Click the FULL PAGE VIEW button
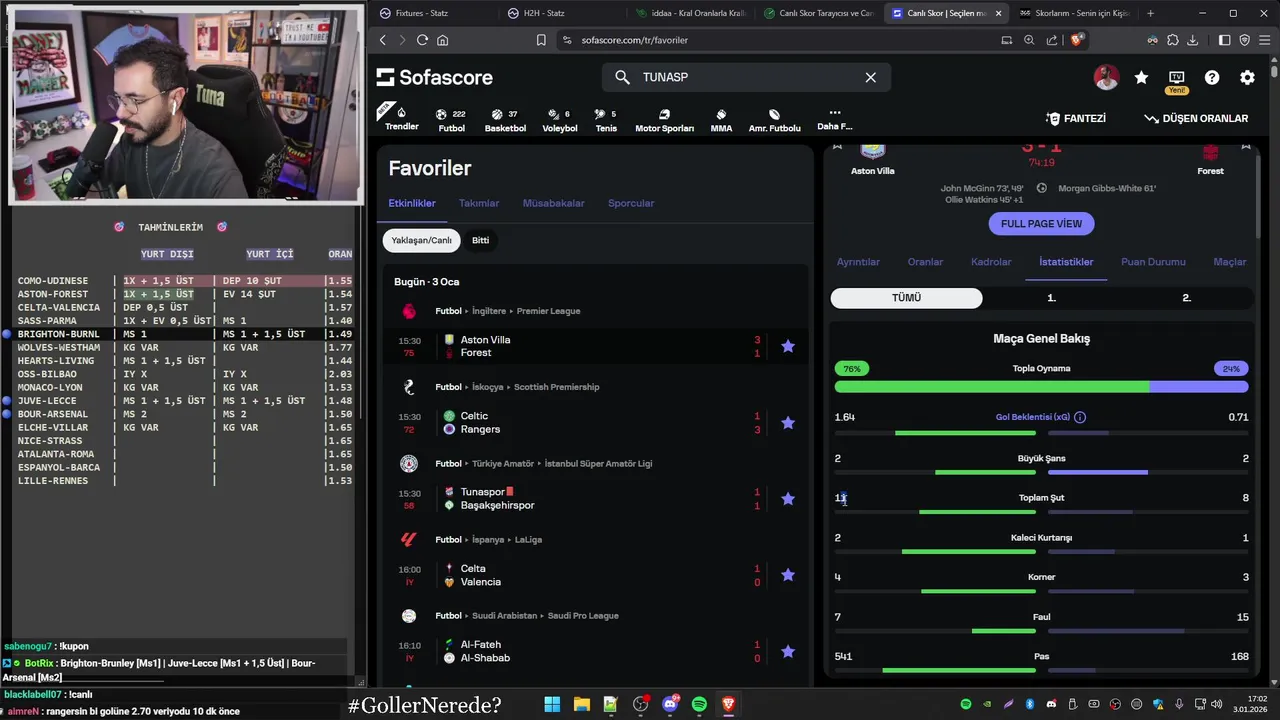The height and width of the screenshot is (720, 1280). click(1041, 224)
